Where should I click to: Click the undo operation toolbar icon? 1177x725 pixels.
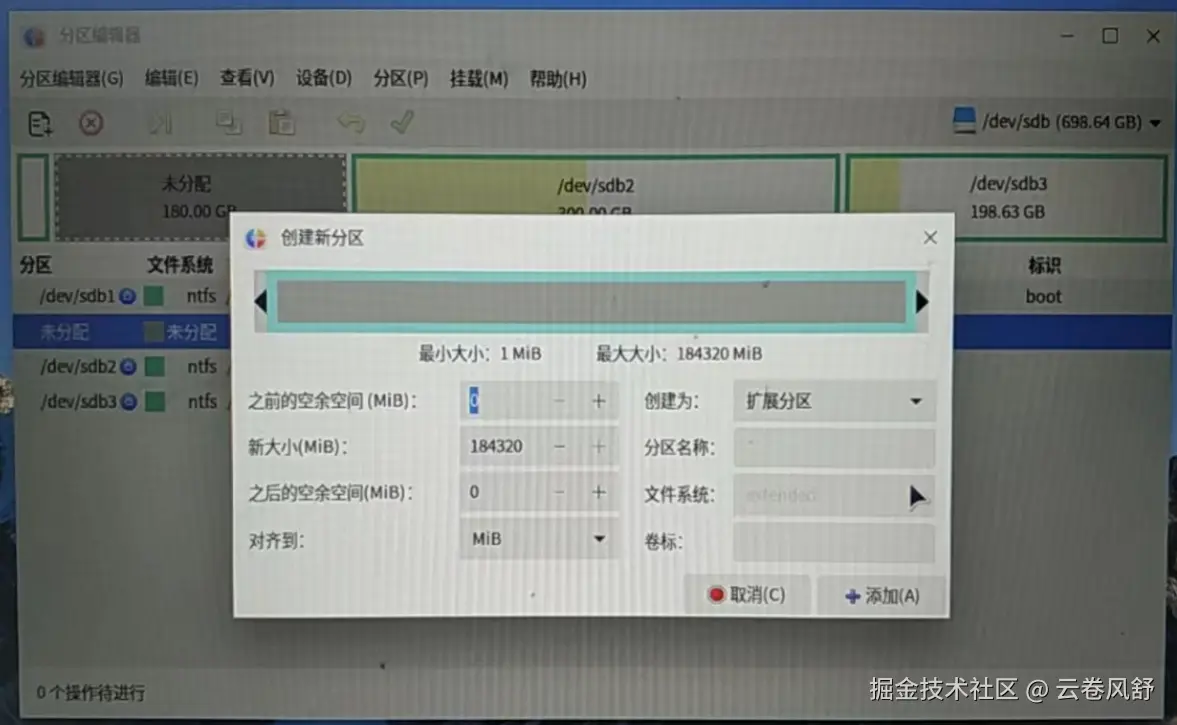tap(350, 122)
